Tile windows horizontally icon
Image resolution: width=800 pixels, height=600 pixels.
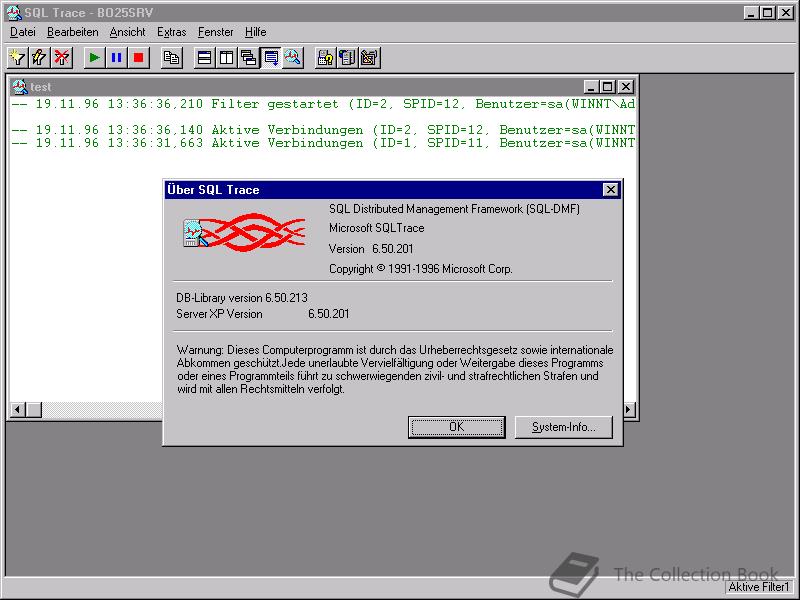(205, 58)
